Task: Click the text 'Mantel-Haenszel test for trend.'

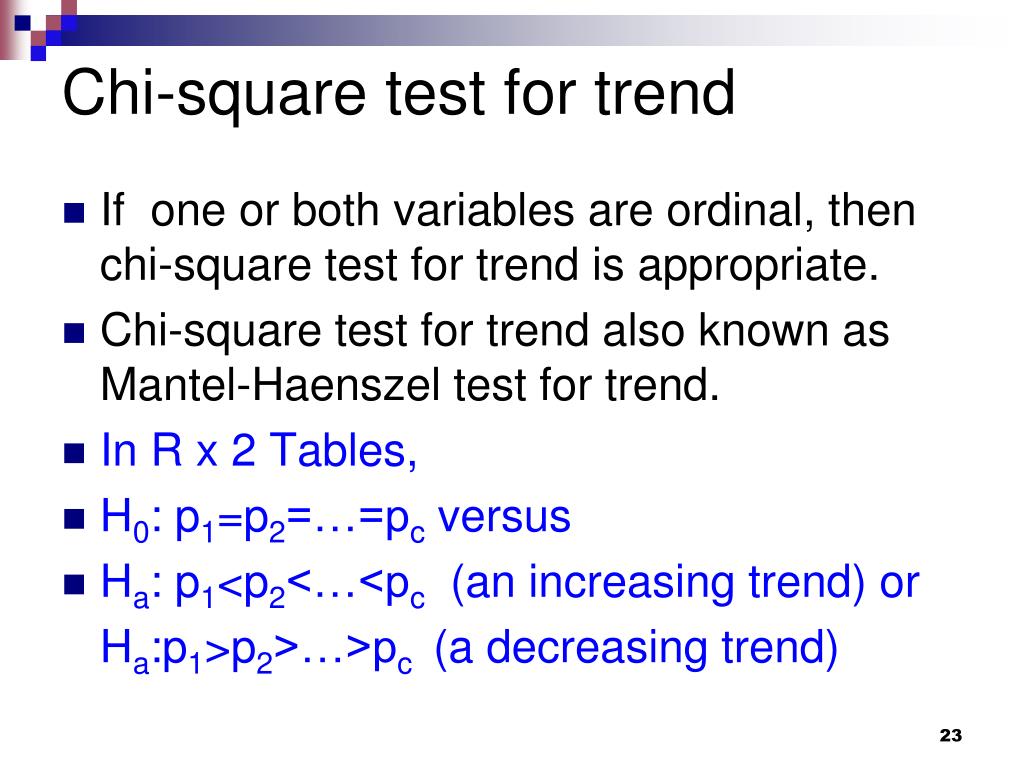Action: (410, 385)
